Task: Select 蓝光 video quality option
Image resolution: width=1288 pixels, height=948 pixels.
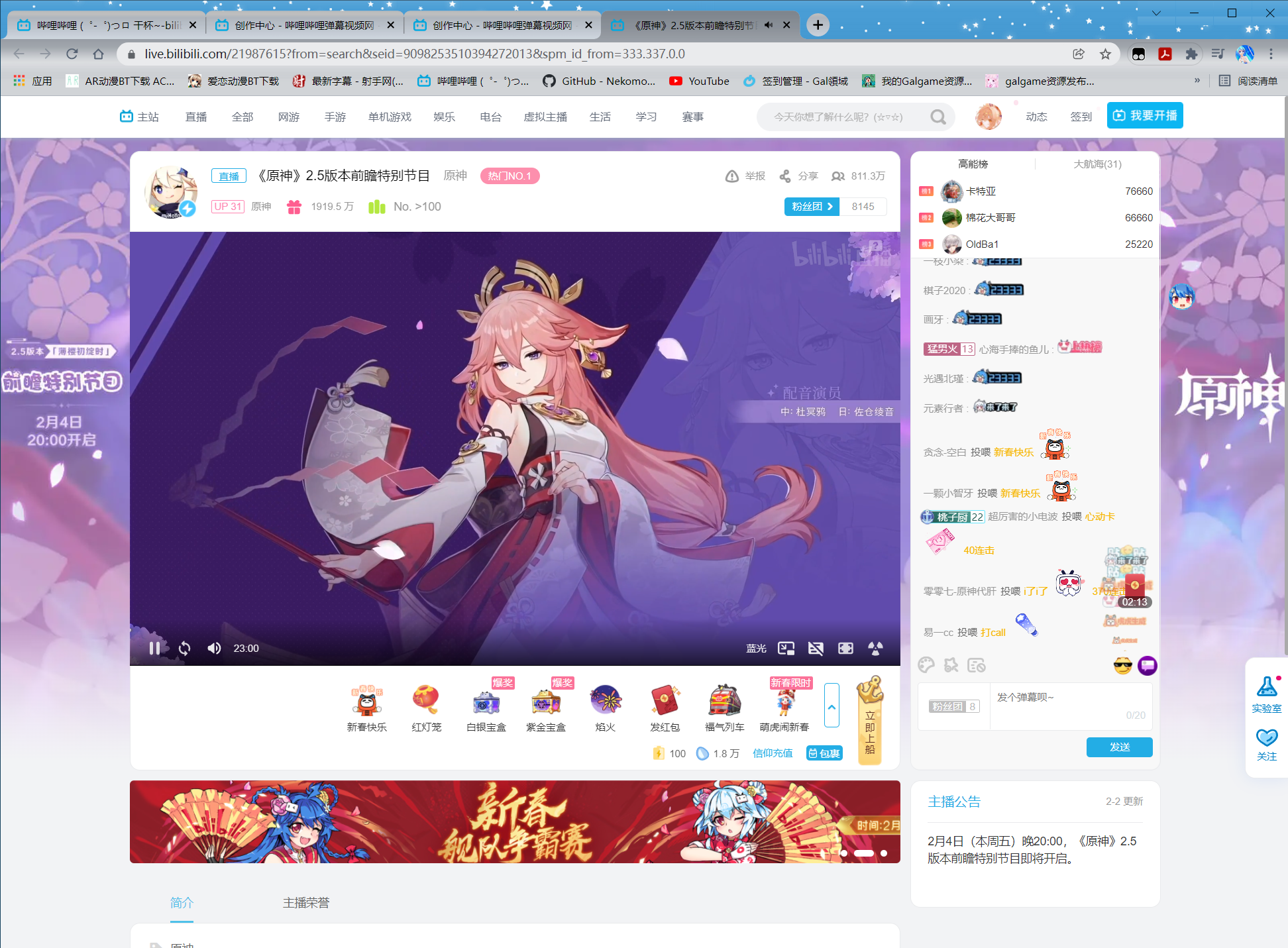Action: 756,648
